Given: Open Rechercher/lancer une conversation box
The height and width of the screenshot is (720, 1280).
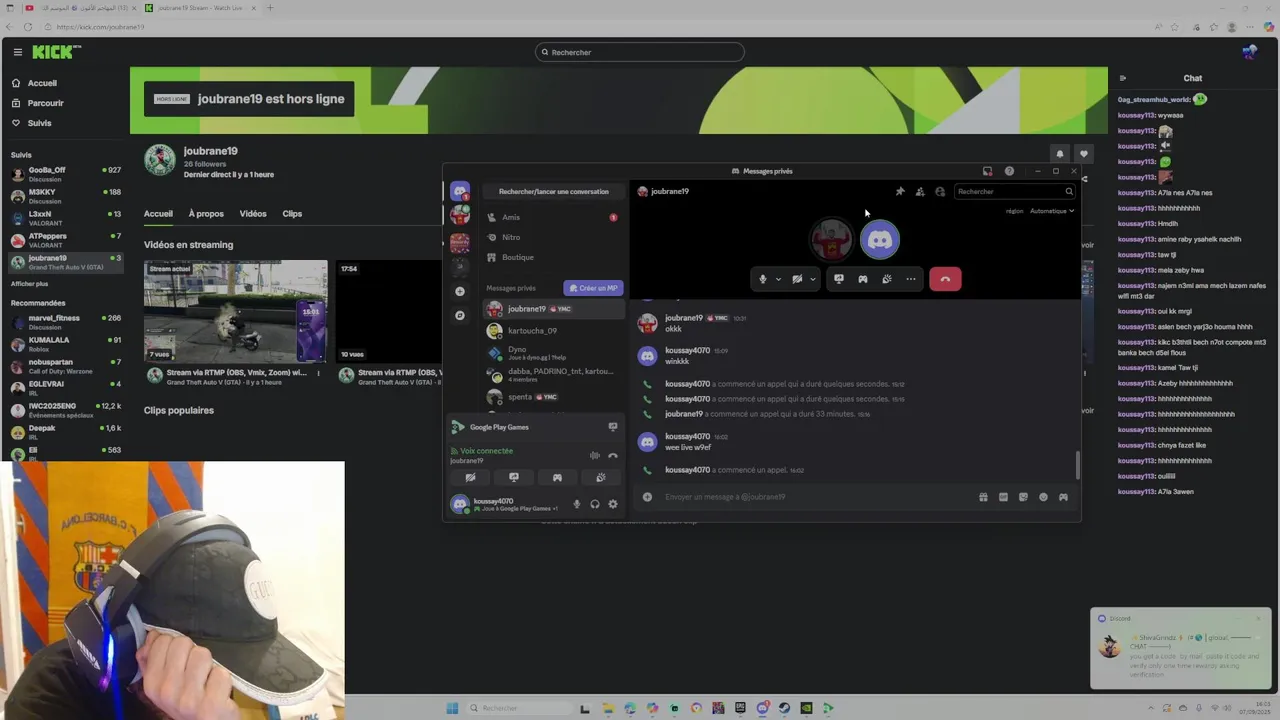Looking at the screenshot, I should point(553,191).
